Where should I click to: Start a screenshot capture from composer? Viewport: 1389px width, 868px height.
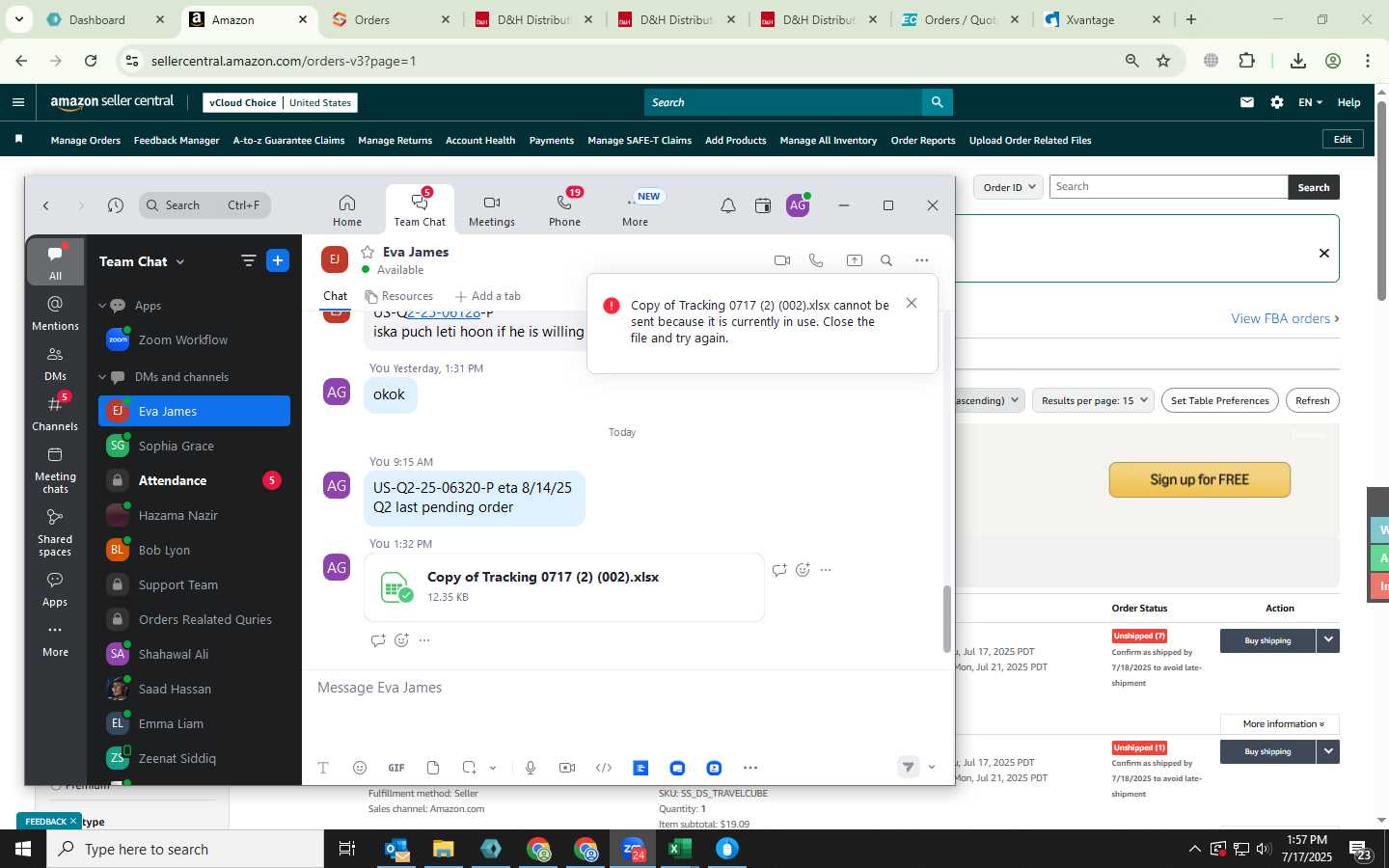[x=469, y=768]
